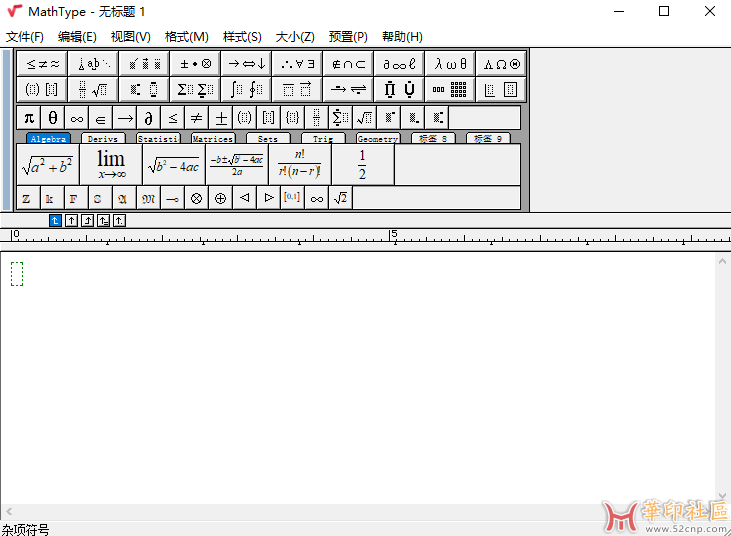Image resolution: width=731 pixels, height=536 pixels.
Task: Insert the sqrt(b²−4ac) expression
Action: click(x=174, y=165)
